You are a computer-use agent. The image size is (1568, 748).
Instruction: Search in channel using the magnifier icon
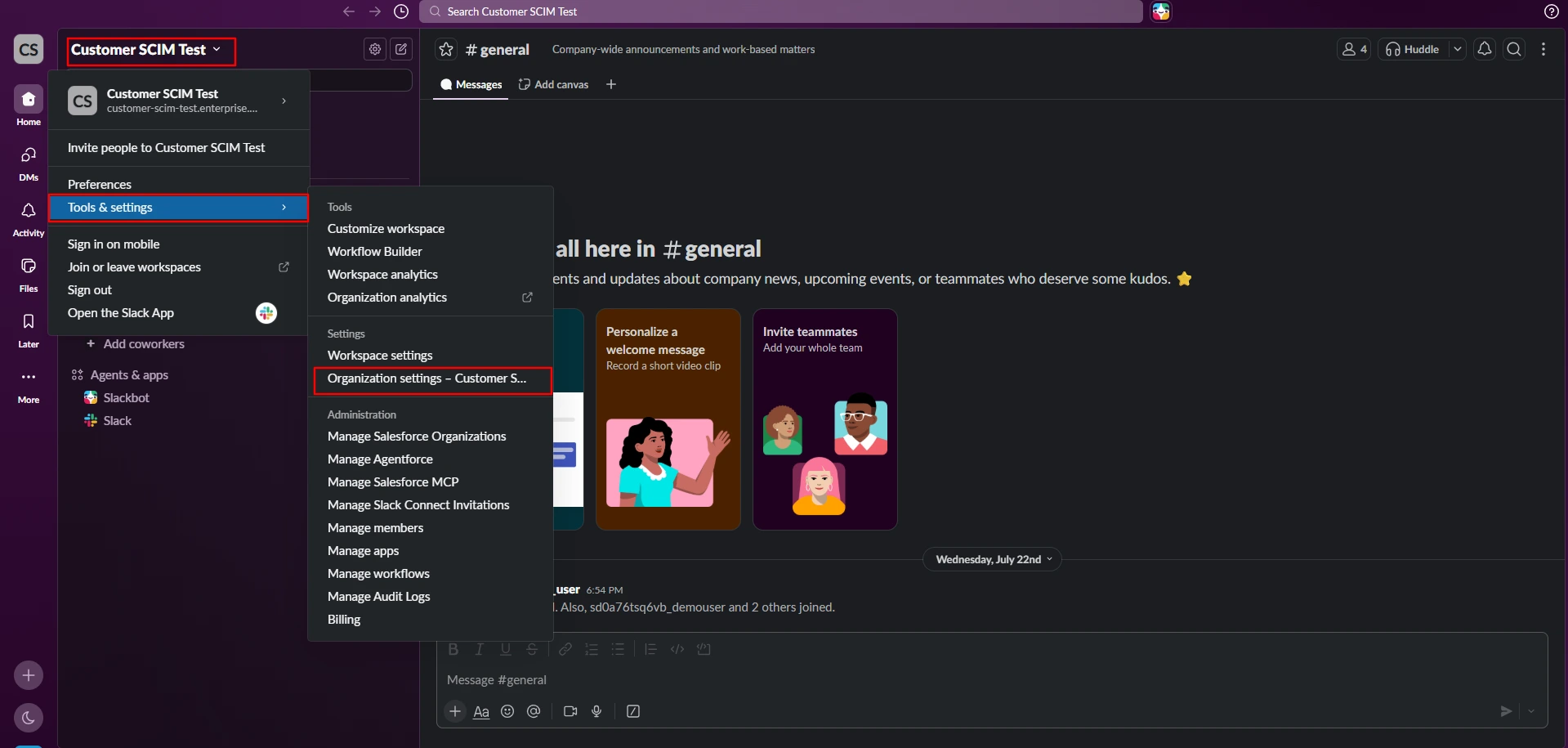[1514, 49]
